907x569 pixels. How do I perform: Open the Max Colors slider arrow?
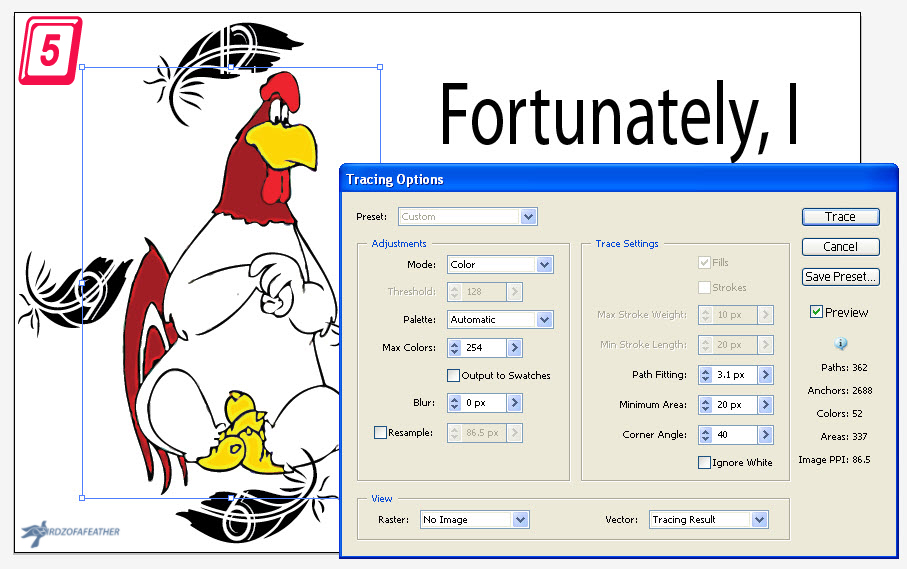515,348
